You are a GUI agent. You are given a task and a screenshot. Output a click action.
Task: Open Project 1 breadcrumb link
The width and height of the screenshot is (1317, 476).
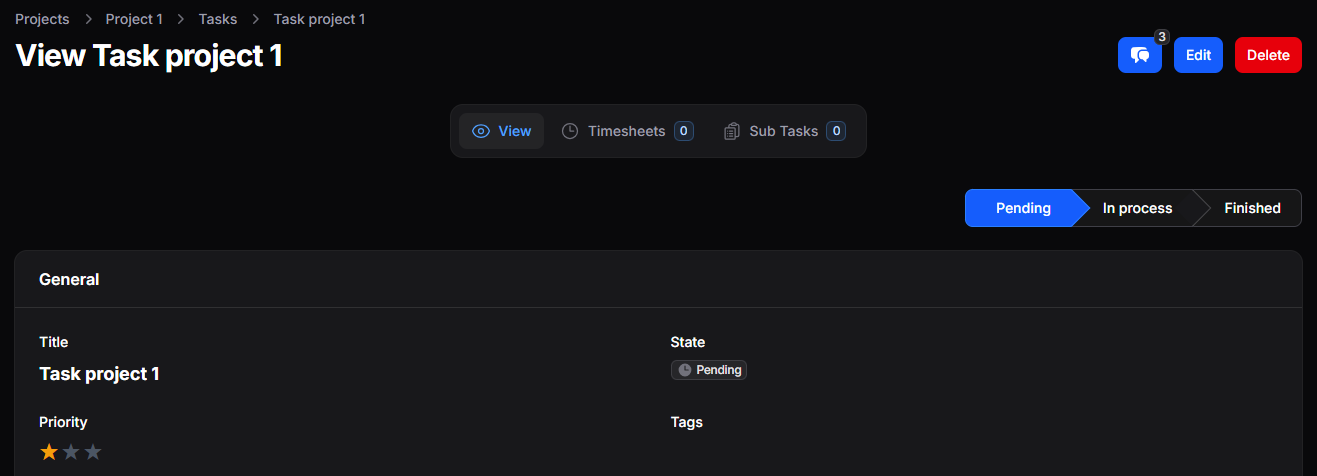[x=134, y=19]
